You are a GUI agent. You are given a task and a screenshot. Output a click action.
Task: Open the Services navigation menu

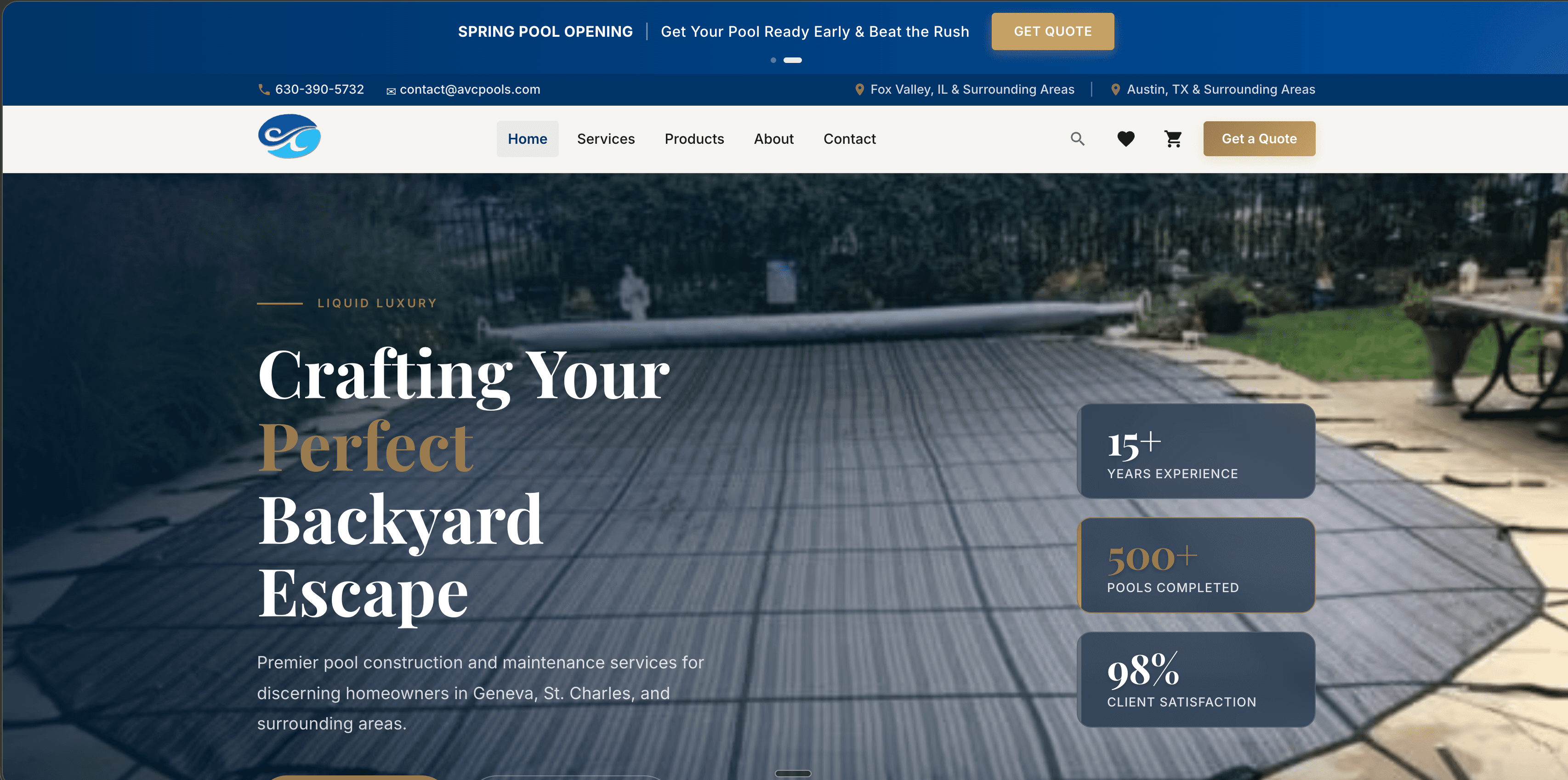606,139
